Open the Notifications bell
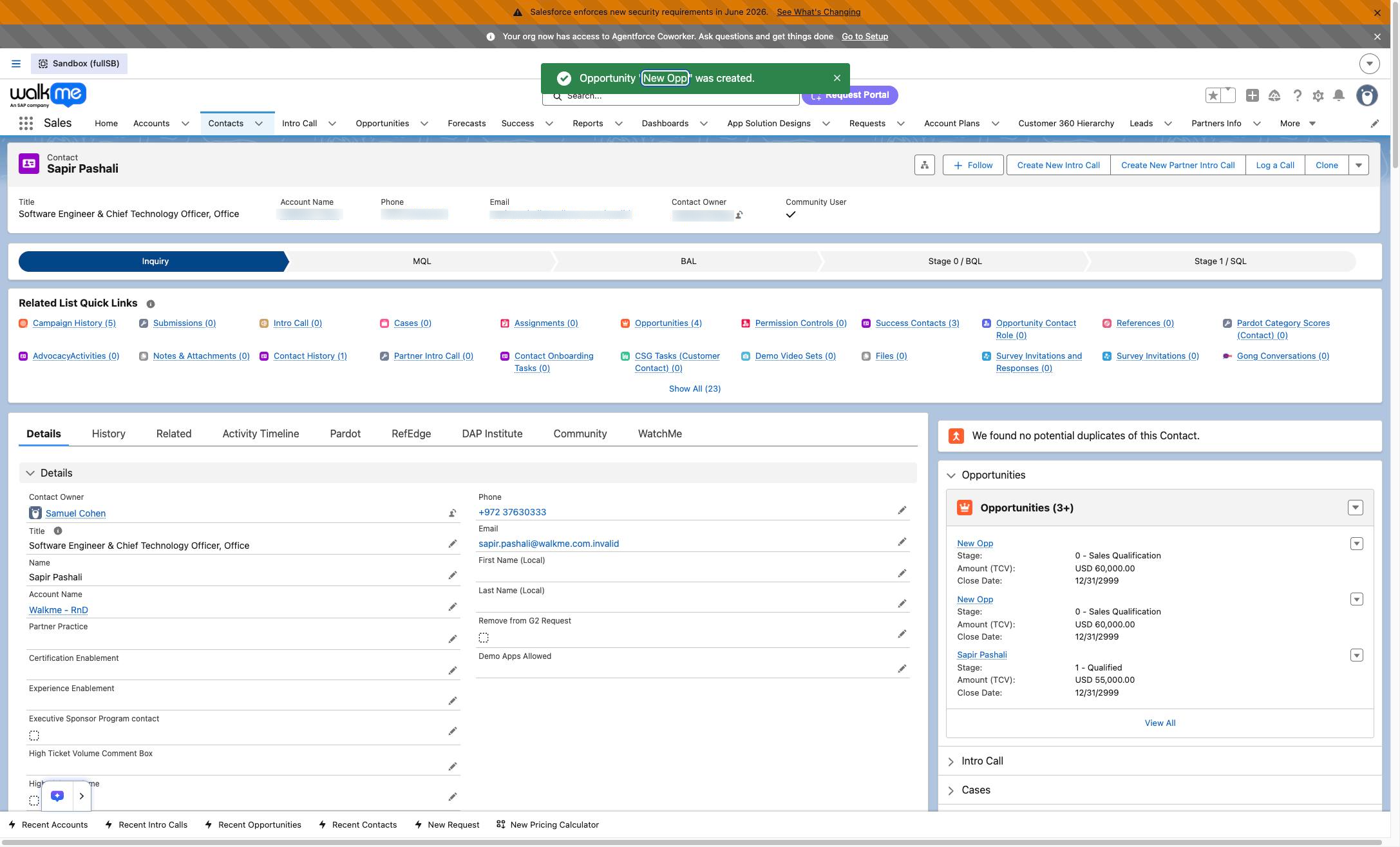 click(x=1339, y=95)
